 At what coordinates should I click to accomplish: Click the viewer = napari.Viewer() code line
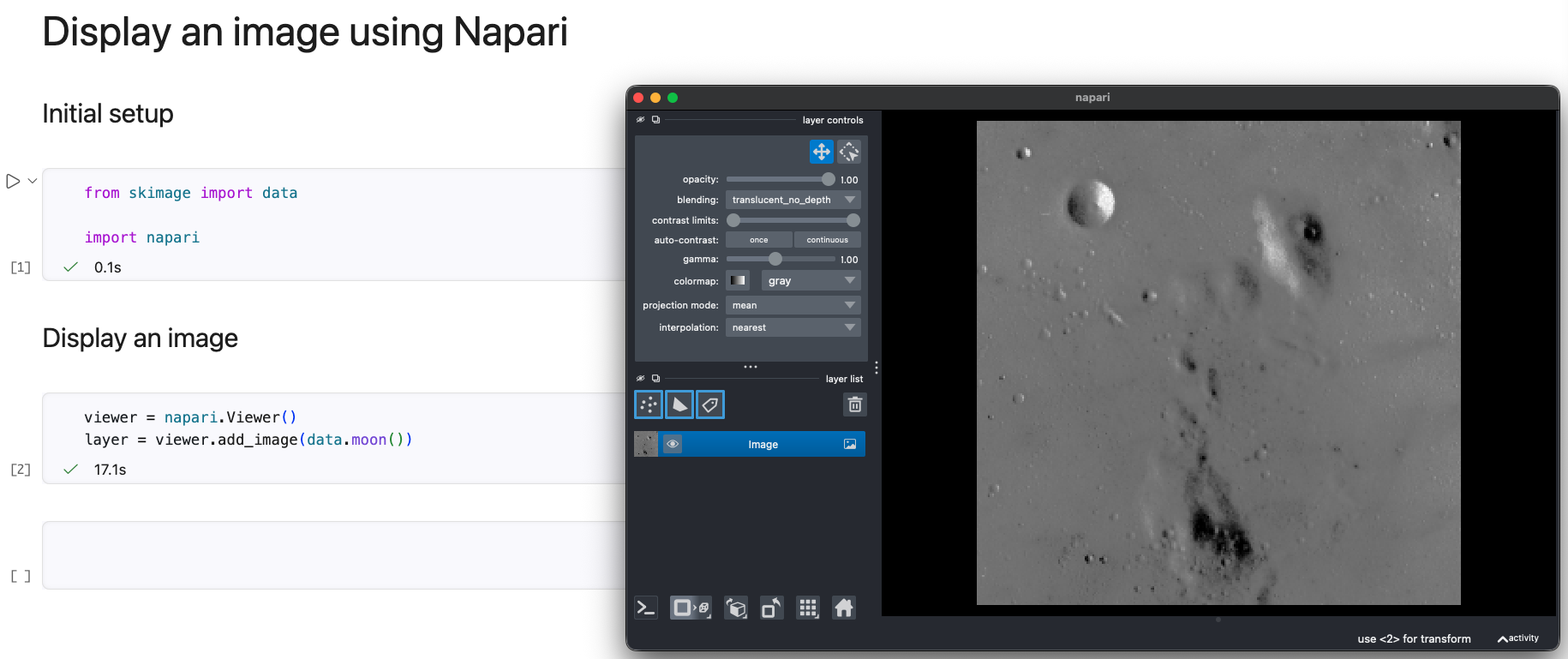click(190, 417)
